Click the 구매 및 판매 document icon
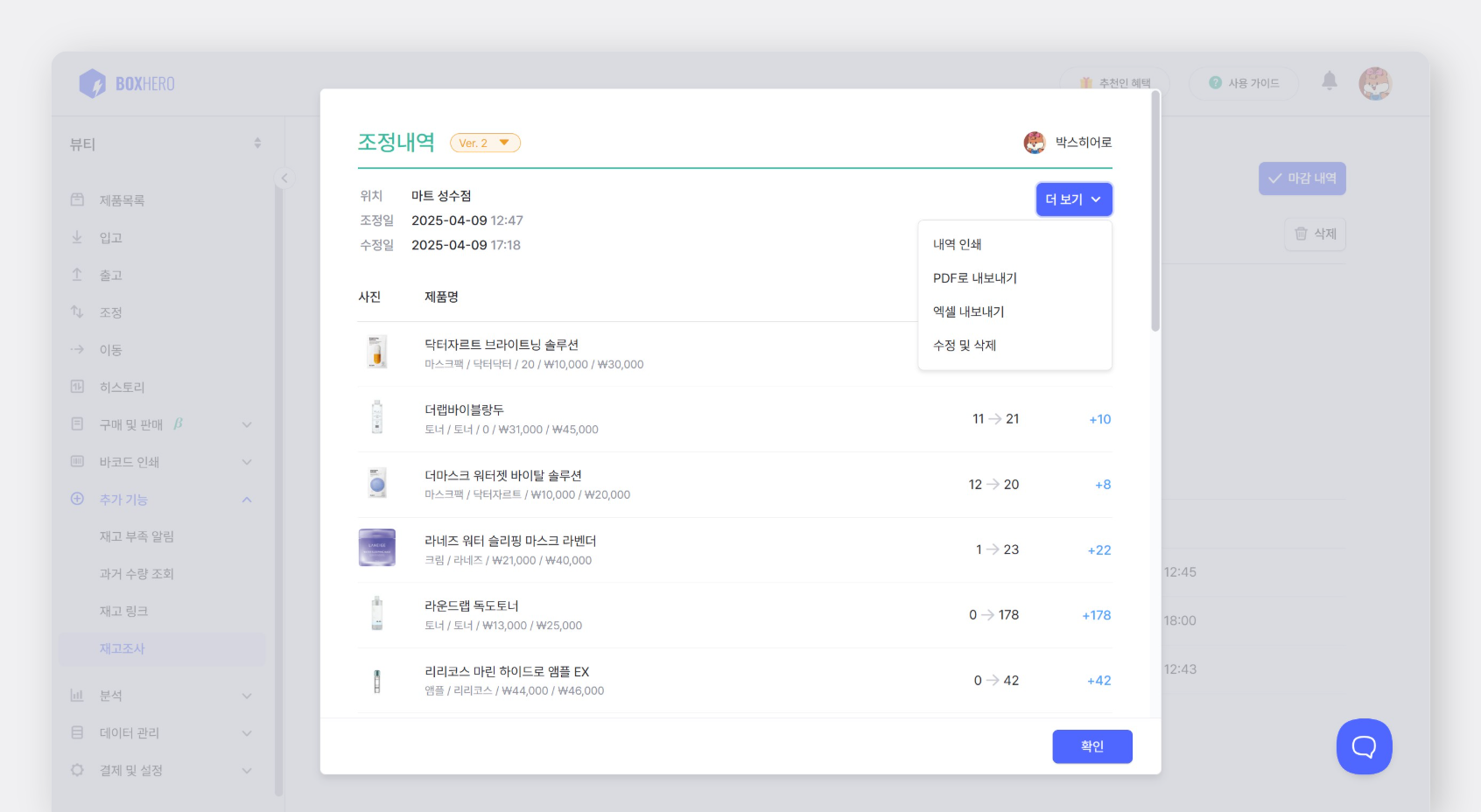This screenshot has width=1481, height=812. point(77,423)
